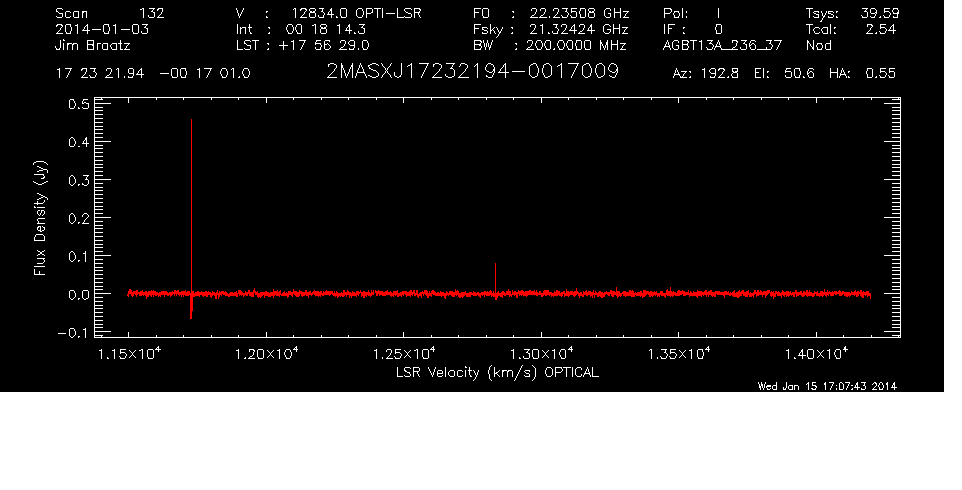Click the LST value +17 56 29.0
962x490 pixels.
click(324, 45)
